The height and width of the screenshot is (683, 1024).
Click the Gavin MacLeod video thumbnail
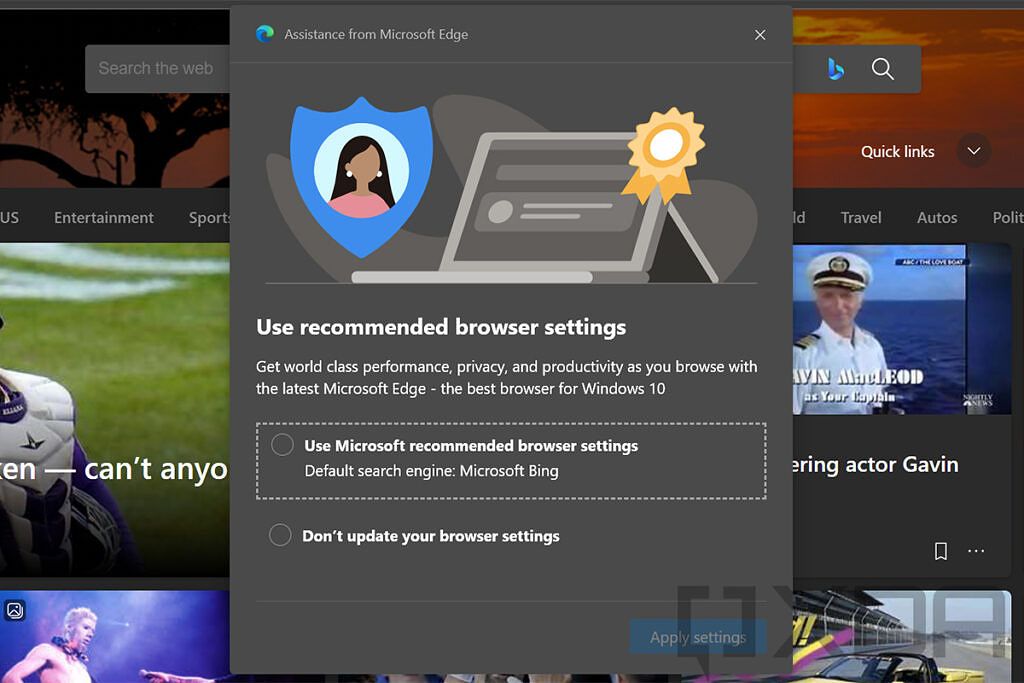coord(901,330)
